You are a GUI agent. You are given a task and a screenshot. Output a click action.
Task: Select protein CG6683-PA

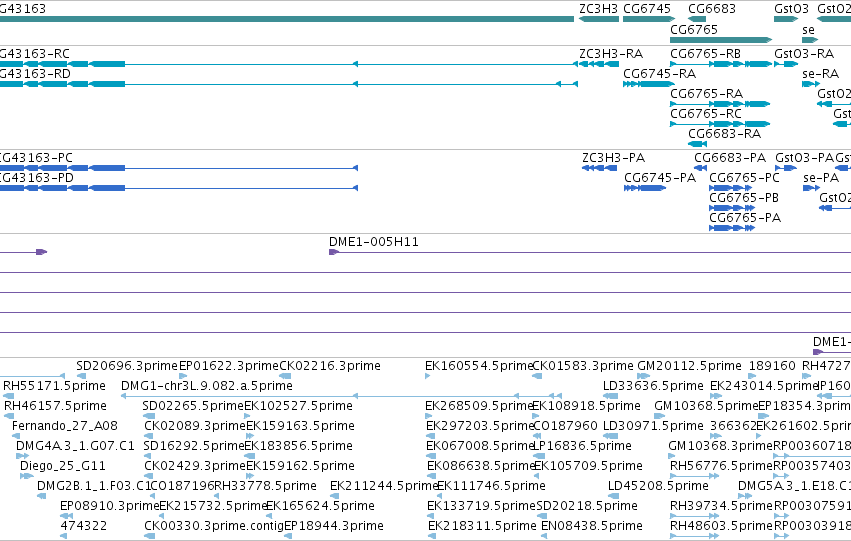pyautogui.click(x=700, y=168)
